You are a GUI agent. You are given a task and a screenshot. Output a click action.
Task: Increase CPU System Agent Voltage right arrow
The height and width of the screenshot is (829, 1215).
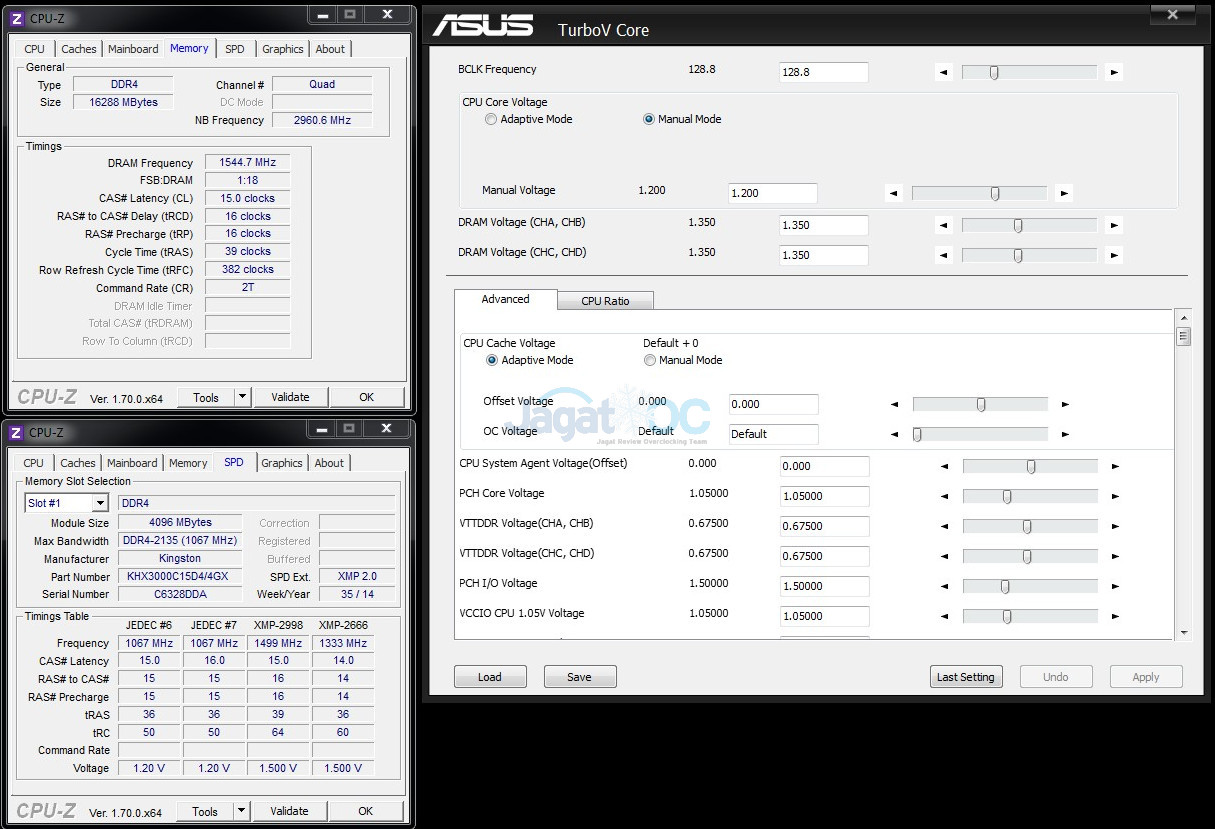(x=1115, y=467)
